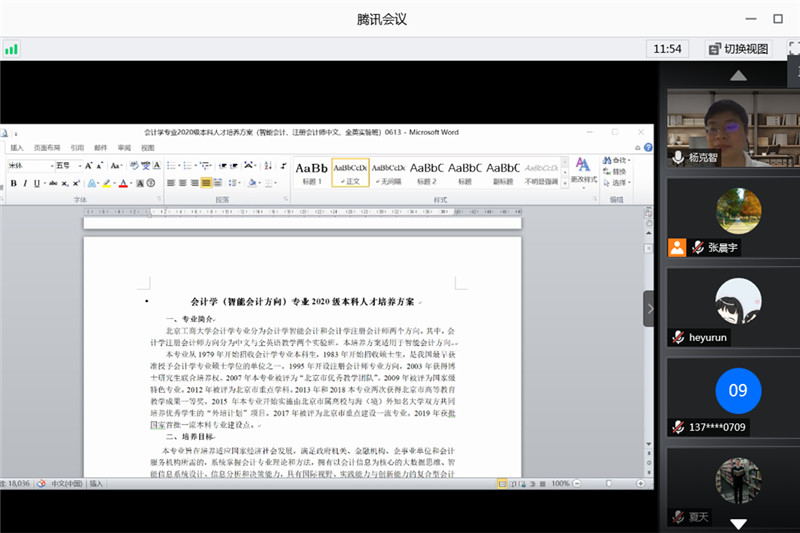The height and width of the screenshot is (533, 800).
Task: Select participant 09 avatar thumbnail
Action: (738, 390)
